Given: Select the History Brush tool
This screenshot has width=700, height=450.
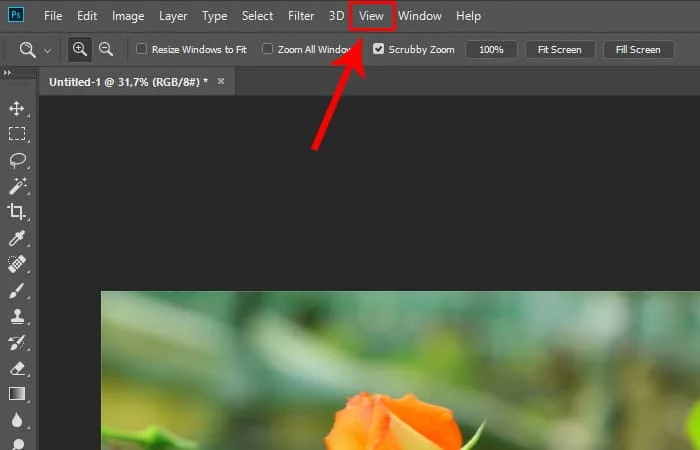Looking at the screenshot, I should [17, 342].
